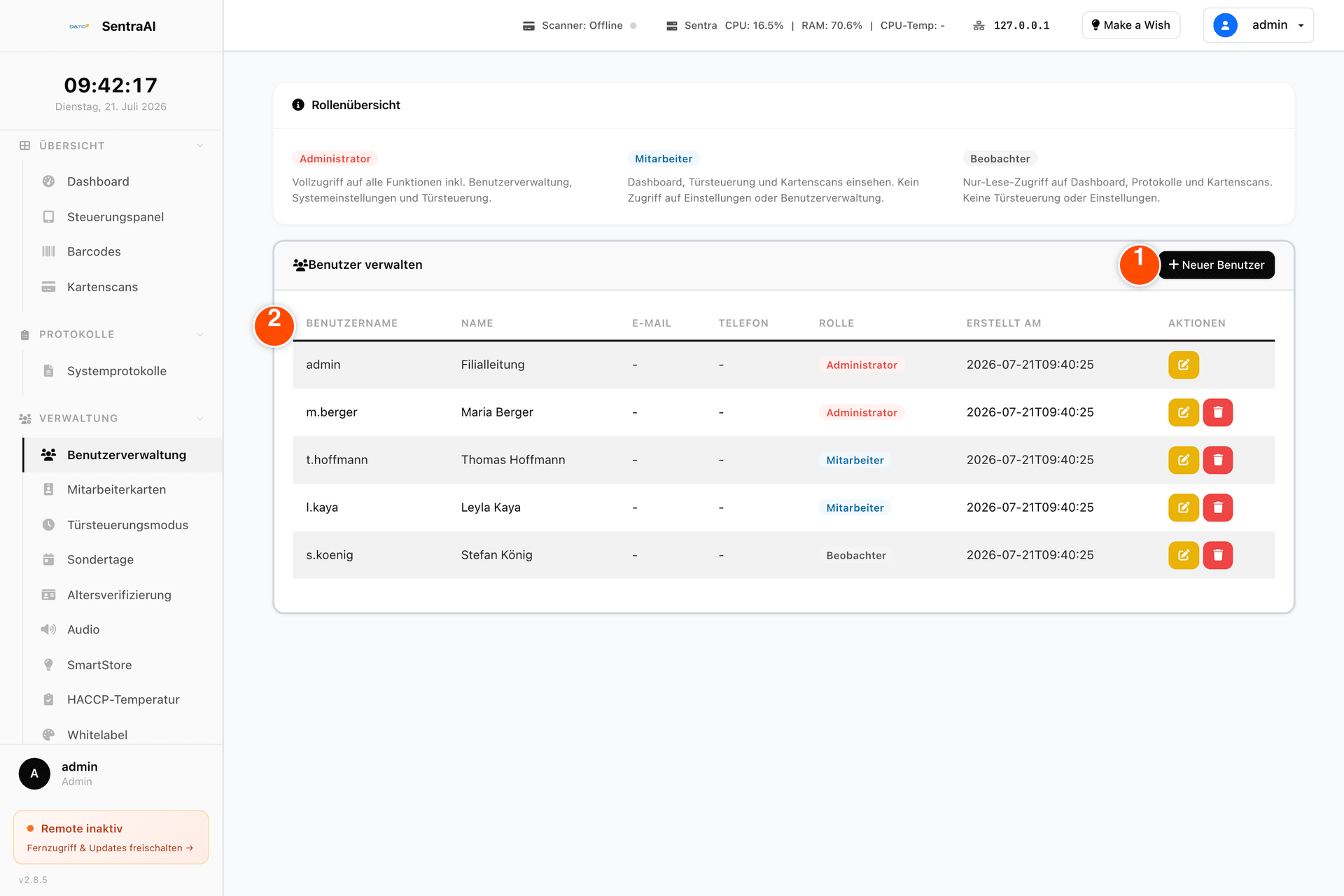Click the Rollenübersicht info icon
1344x896 pixels.
coord(298,105)
